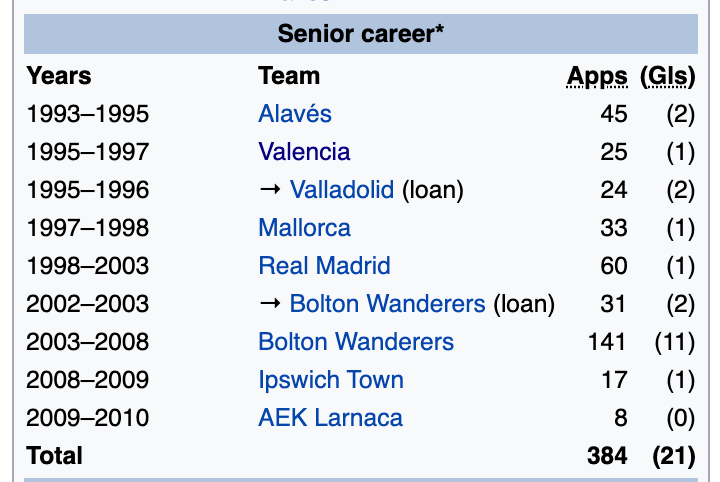Open the AEK Larnaca link
This screenshot has height=482, width=720.
click(x=330, y=418)
